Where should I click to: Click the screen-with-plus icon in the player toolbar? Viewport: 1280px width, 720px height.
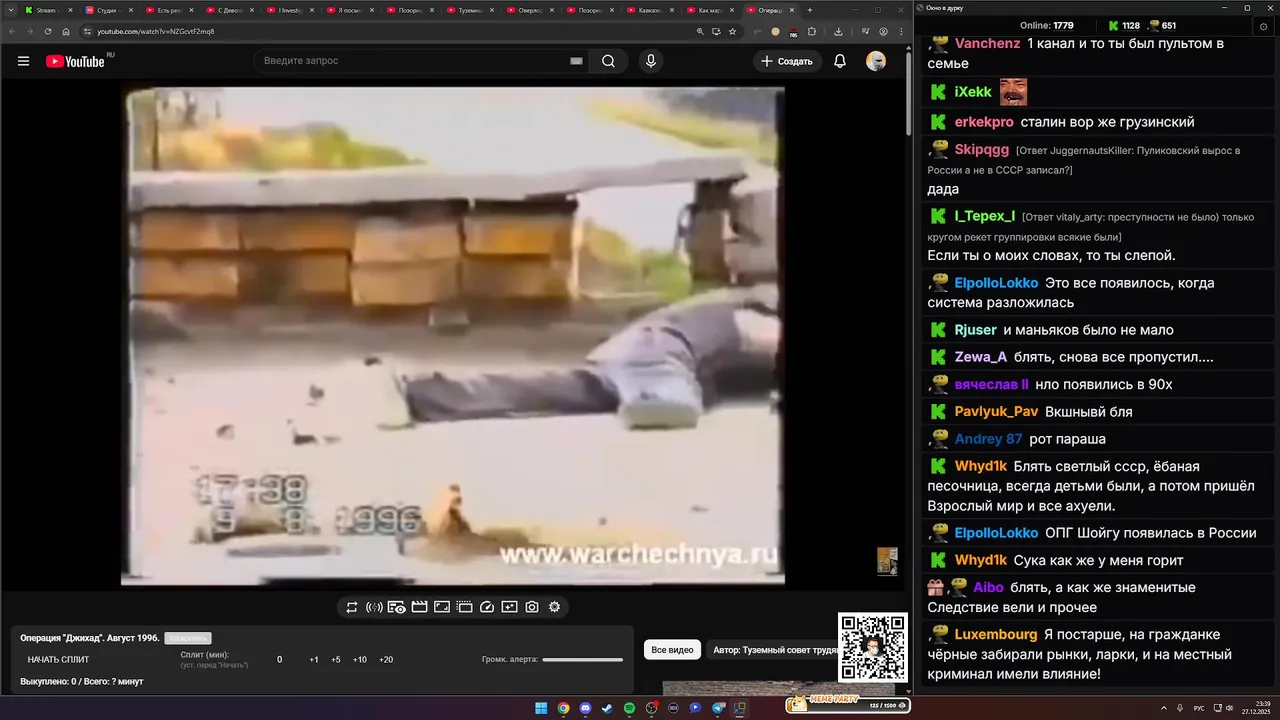(509, 607)
